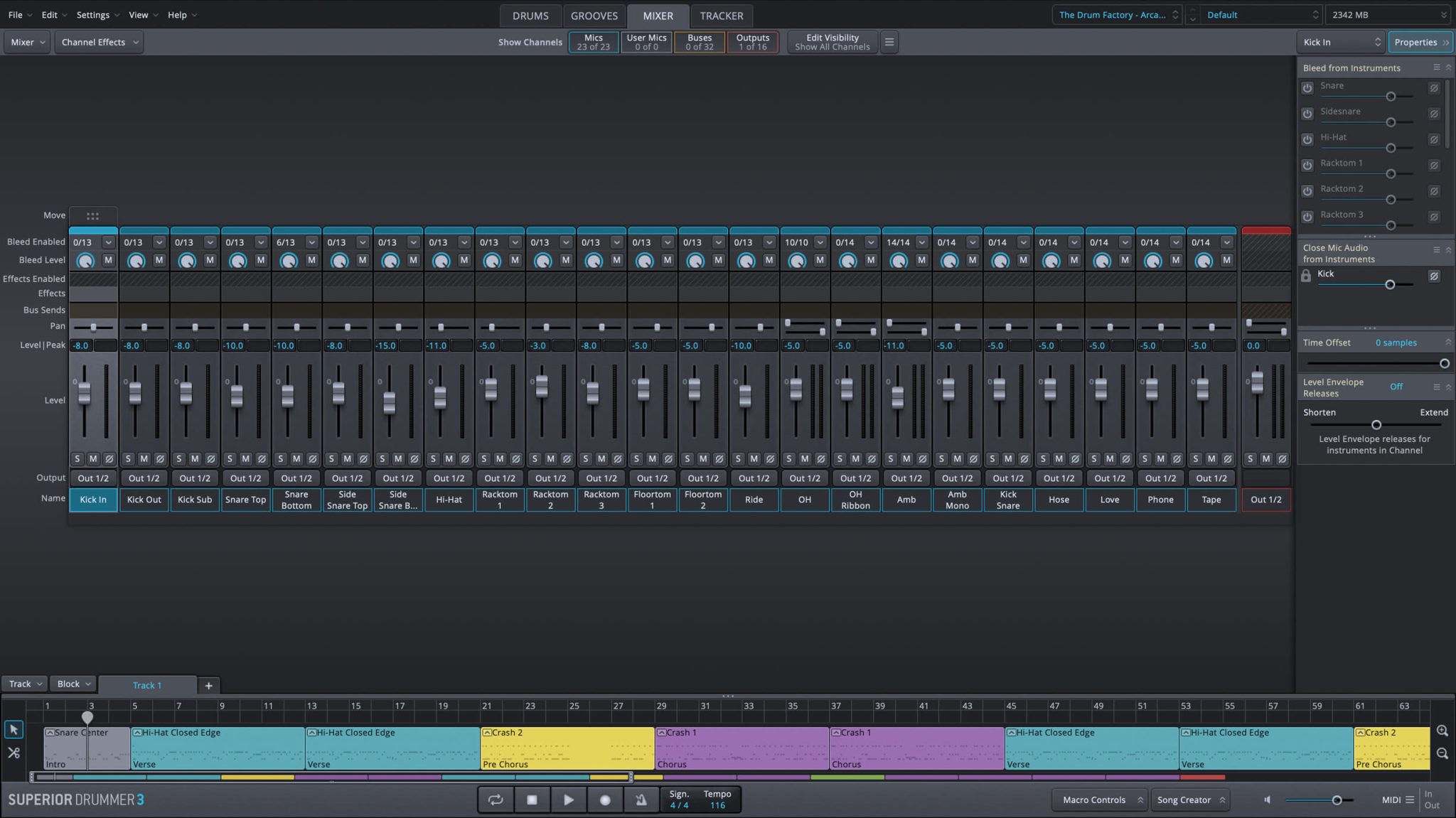Click the speaker volume icon

pyautogui.click(x=1267, y=800)
